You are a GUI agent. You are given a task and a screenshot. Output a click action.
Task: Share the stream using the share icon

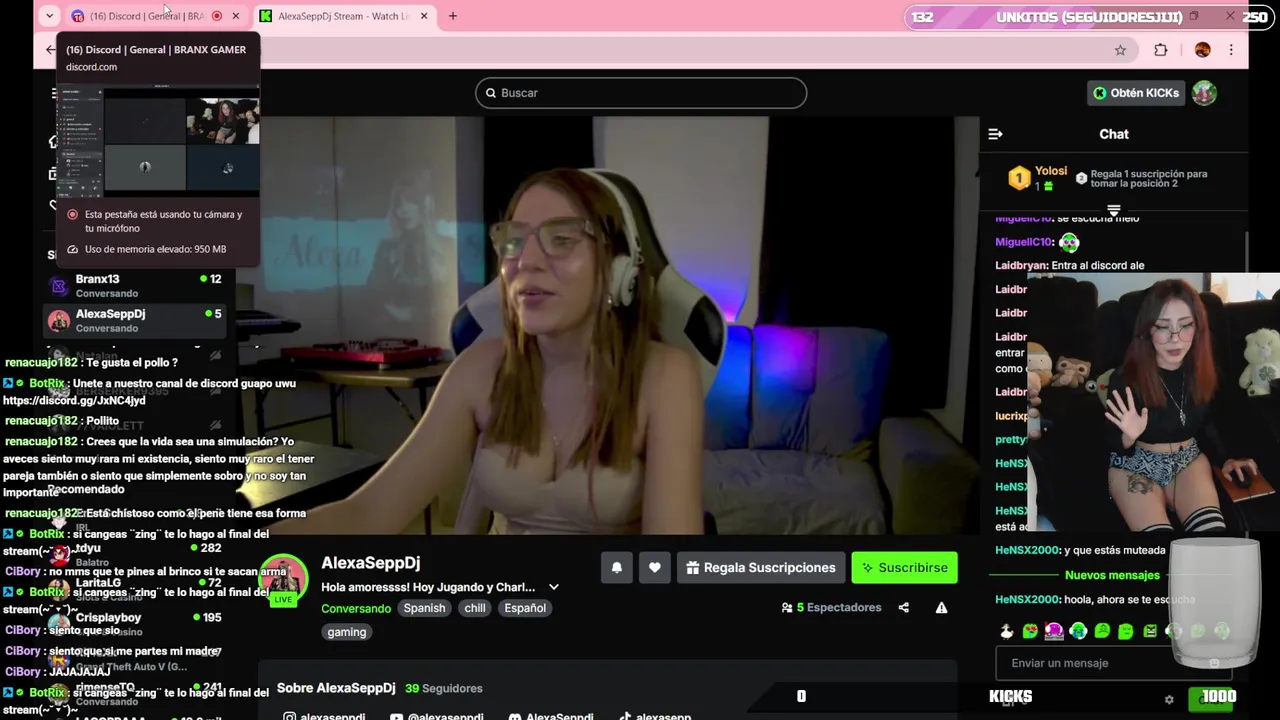coord(904,607)
